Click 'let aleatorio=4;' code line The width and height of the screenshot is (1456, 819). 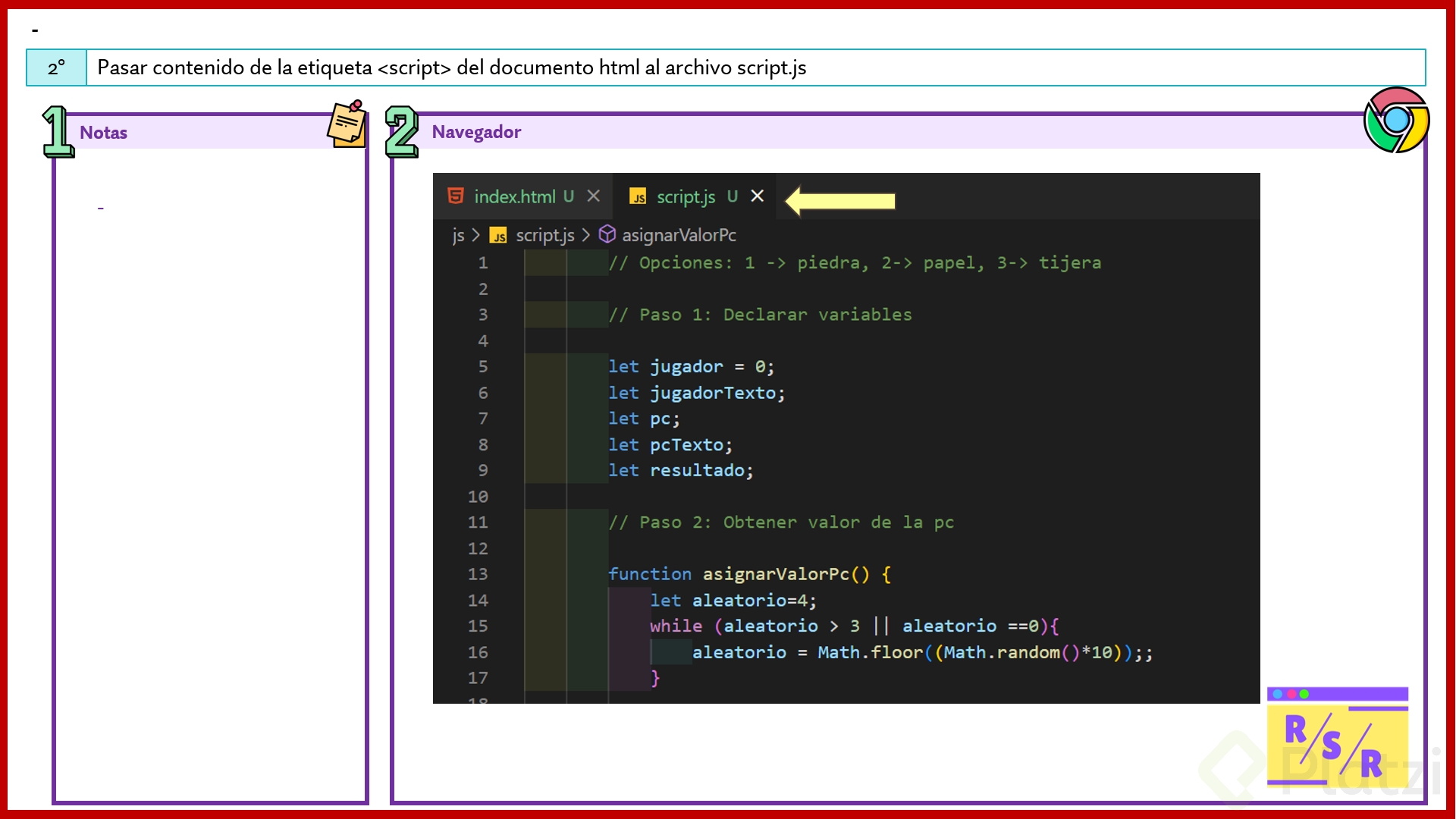tap(733, 601)
